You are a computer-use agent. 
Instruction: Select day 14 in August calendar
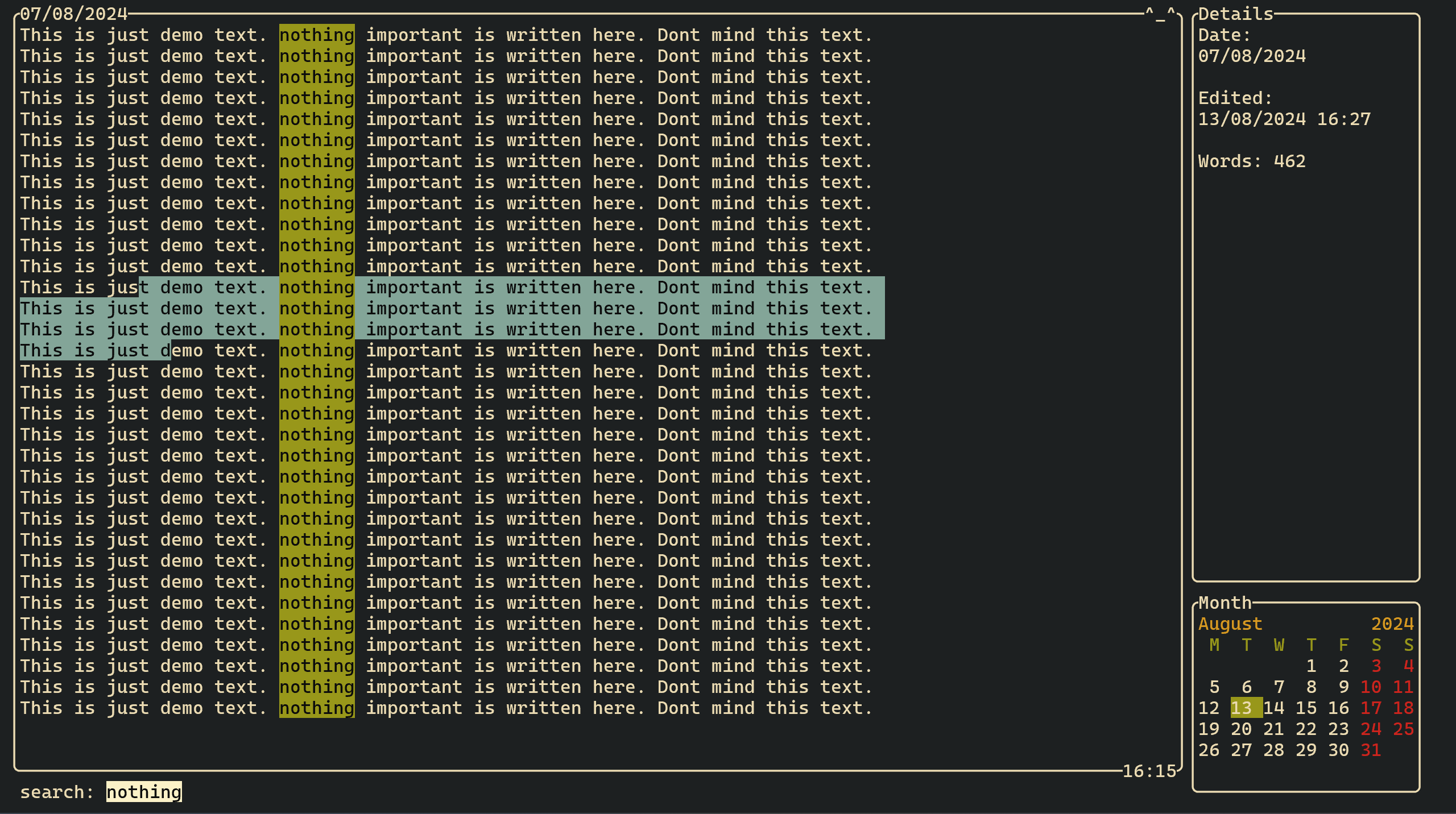pos(1273,708)
